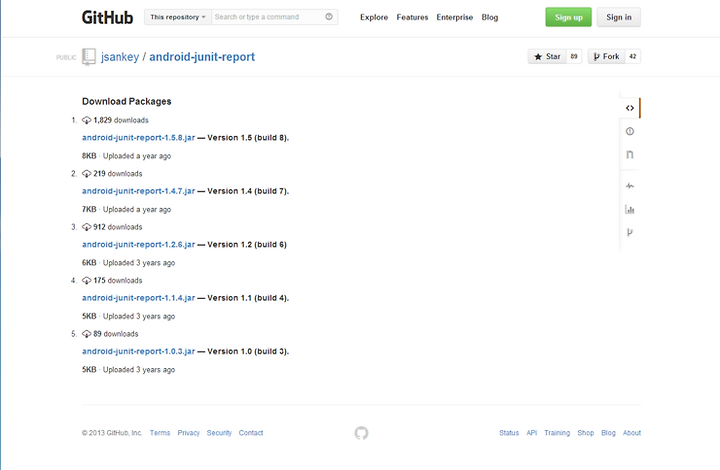Click the GitHub Octocat footer logo
The width and height of the screenshot is (720, 470).
[361, 433]
